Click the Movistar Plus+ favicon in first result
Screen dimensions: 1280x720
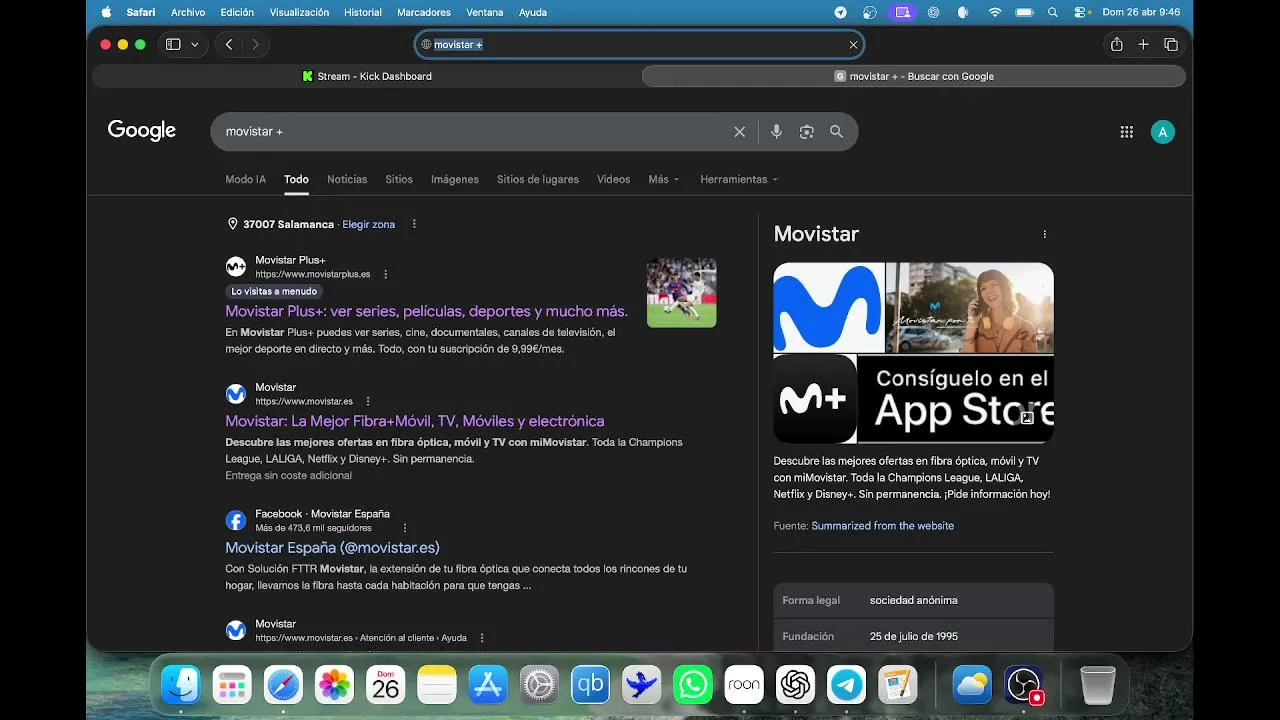(236, 267)
